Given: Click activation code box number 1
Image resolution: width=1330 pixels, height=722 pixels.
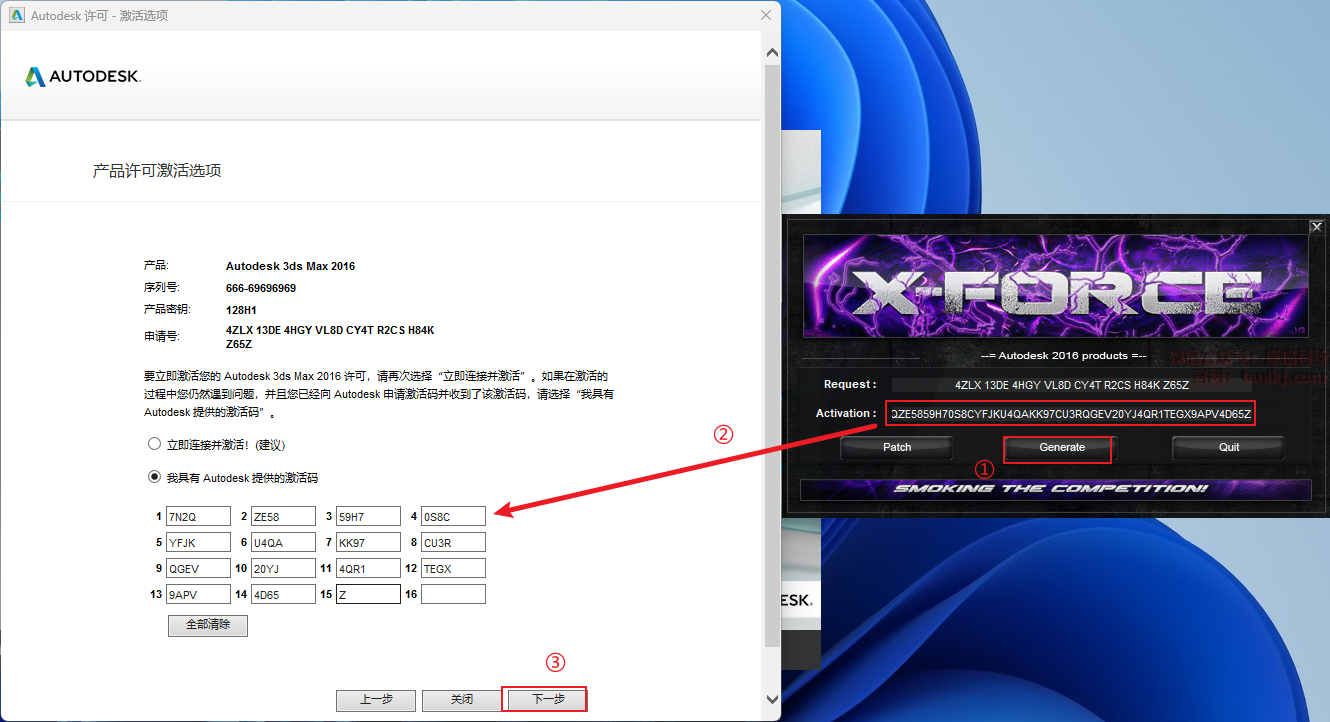Looking at the screenshot, I should click(x=199, y=516).
